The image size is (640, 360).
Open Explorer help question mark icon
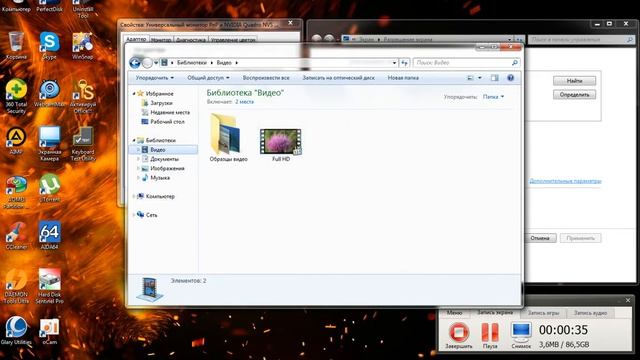[x=510, y=78]
